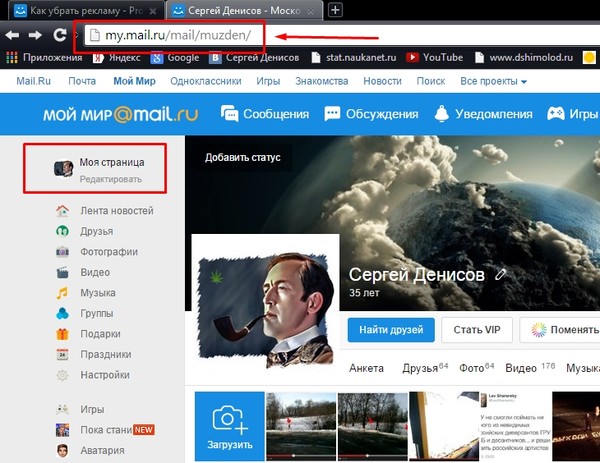
Task: Open the first snowy forest video thumbnail
Action: 301,426
